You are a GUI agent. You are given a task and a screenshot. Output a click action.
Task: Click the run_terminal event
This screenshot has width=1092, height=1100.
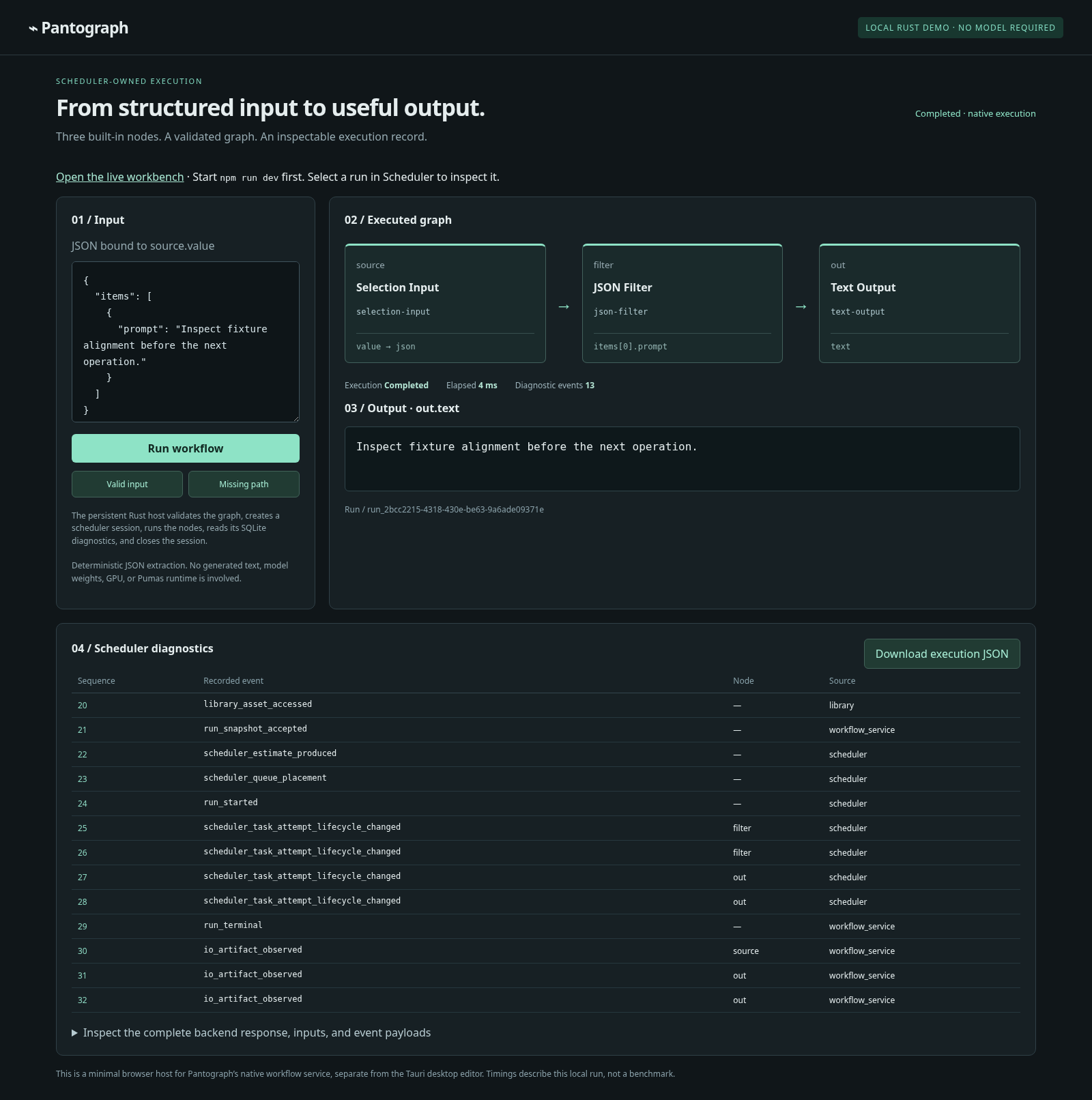coord(233,925)
